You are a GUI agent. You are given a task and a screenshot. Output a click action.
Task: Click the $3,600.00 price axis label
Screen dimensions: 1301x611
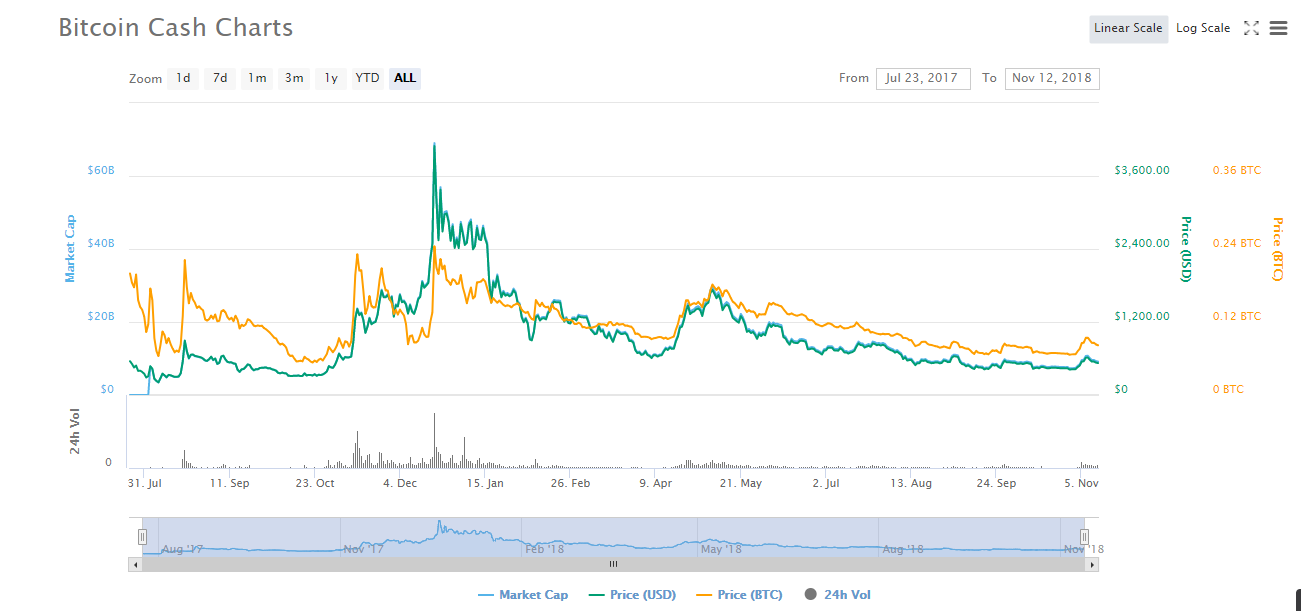tap(1142, 171)
